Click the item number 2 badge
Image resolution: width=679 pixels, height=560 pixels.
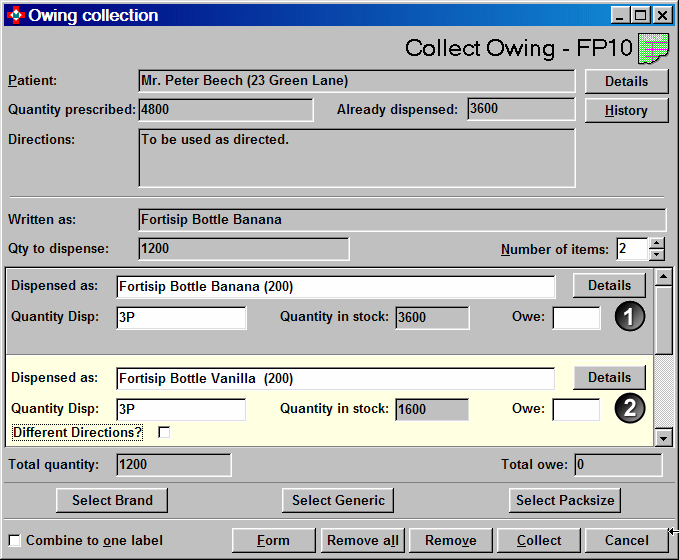pos(629,408)
